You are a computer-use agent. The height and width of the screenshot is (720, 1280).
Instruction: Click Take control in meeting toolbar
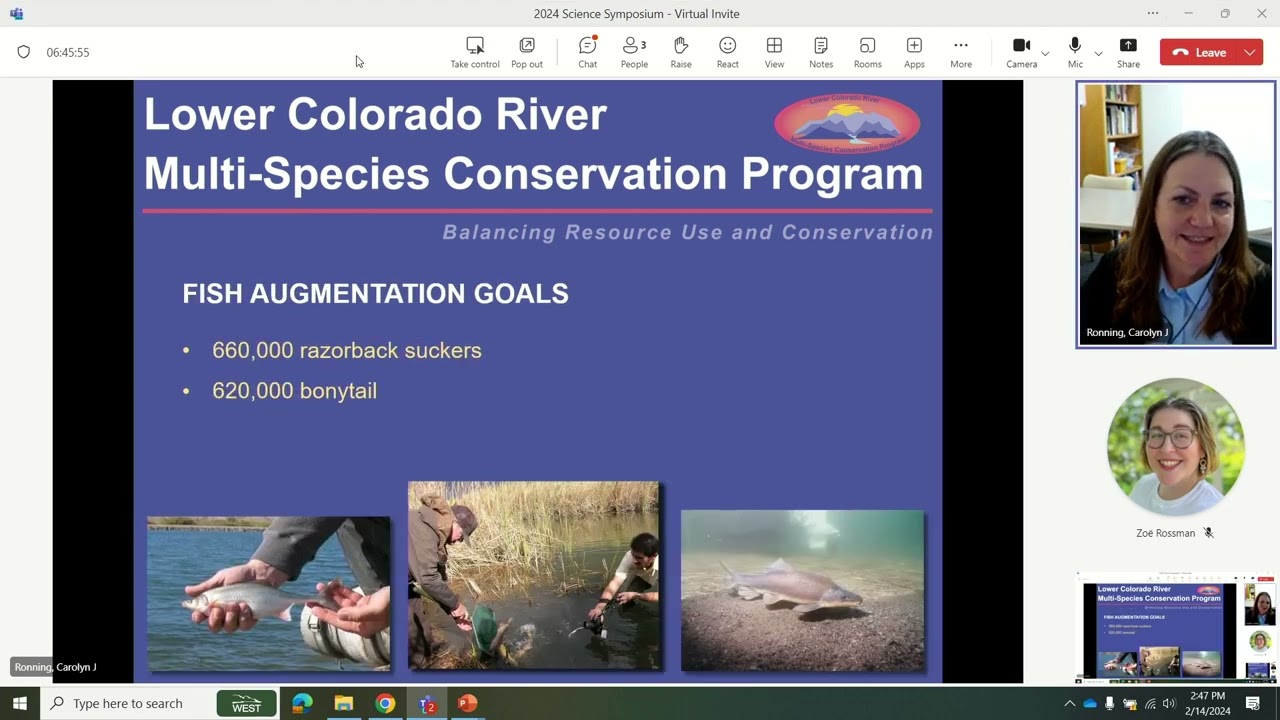(474, 53)
